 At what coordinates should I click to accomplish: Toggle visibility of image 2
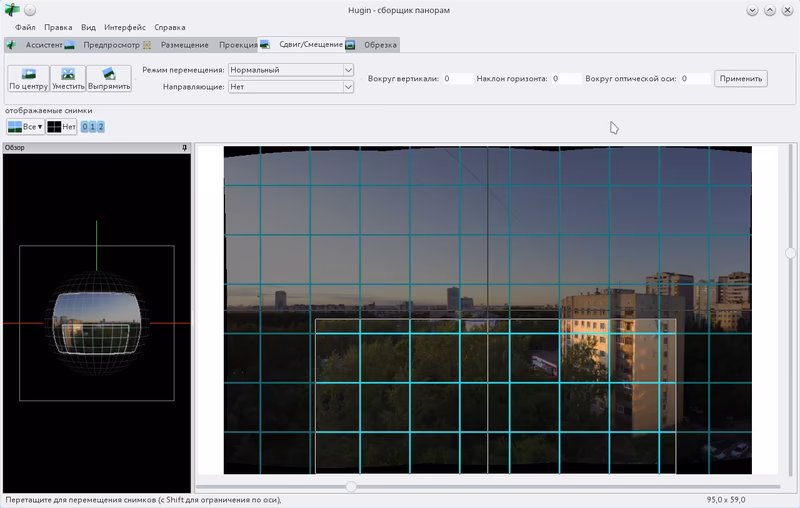tap(101, 126)
